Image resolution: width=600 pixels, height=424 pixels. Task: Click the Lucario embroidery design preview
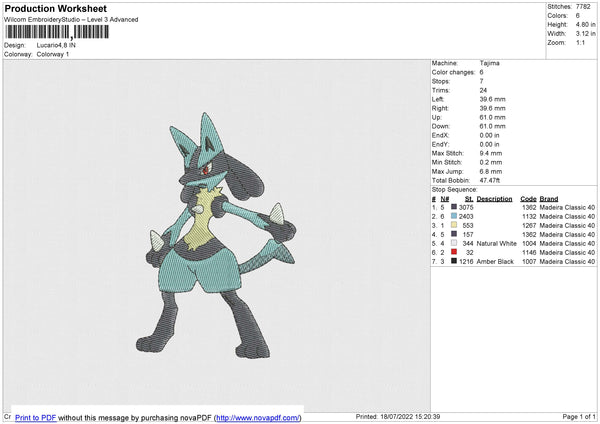click(216, 235)
